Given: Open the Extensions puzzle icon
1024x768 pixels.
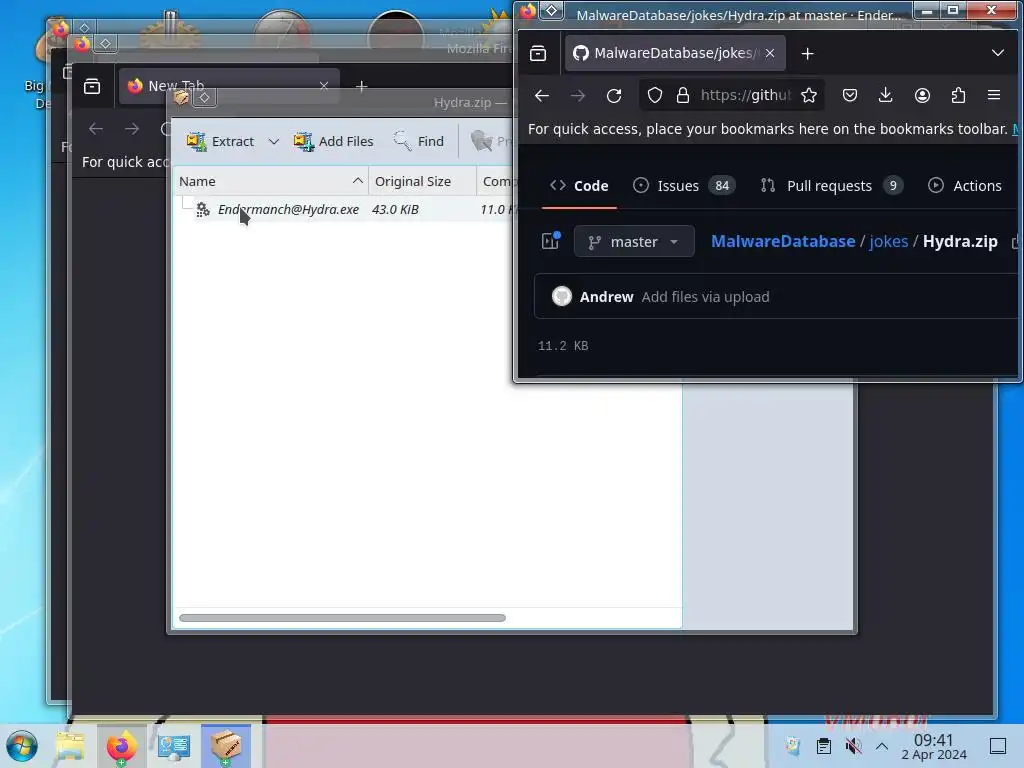Looking at the screenshot, I should point(958,95).
